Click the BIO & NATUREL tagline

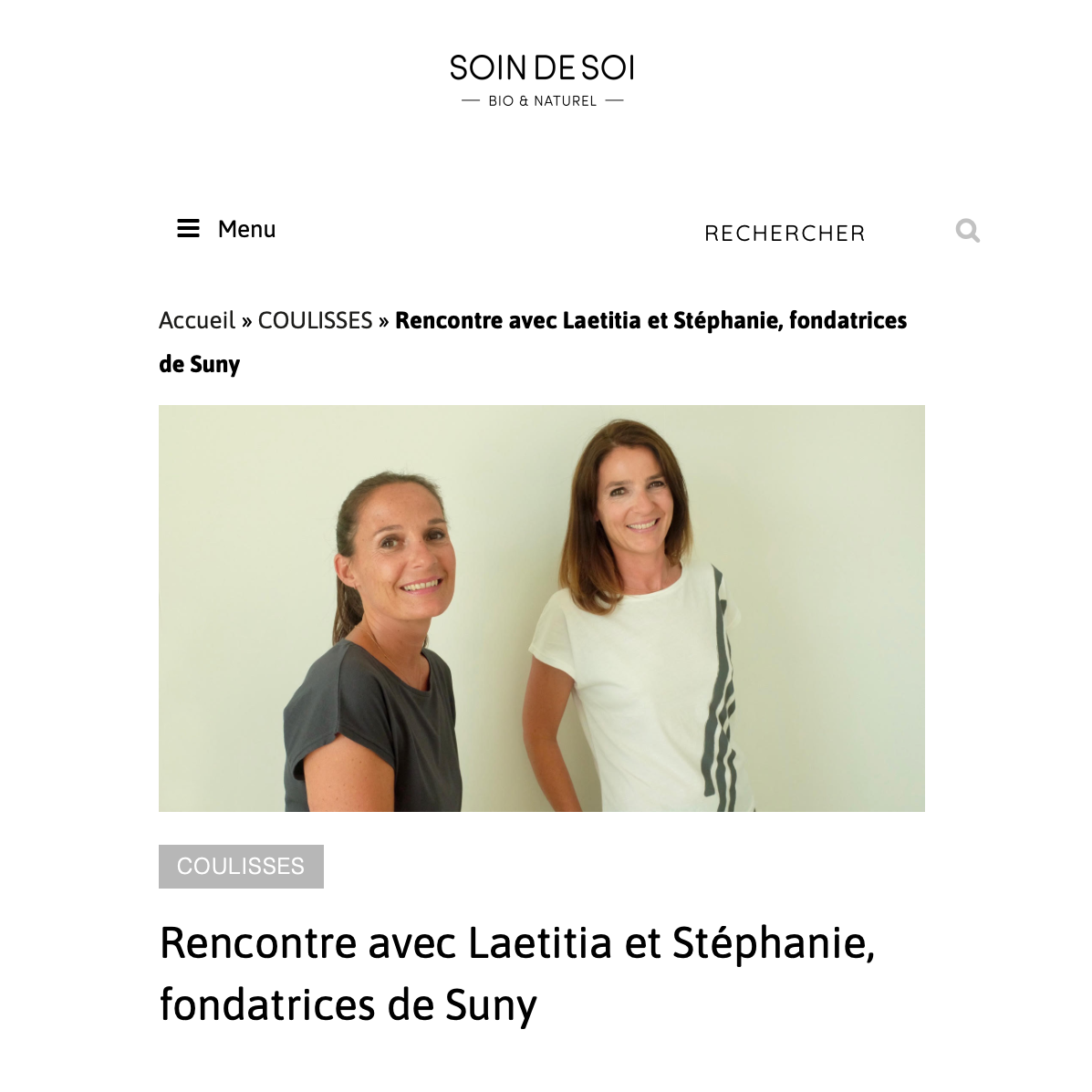pos(543,101)
